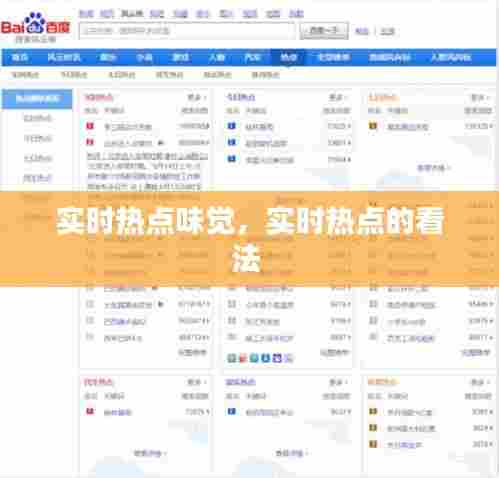
Task: Focus the Baidu search input box
Action: 187,31
